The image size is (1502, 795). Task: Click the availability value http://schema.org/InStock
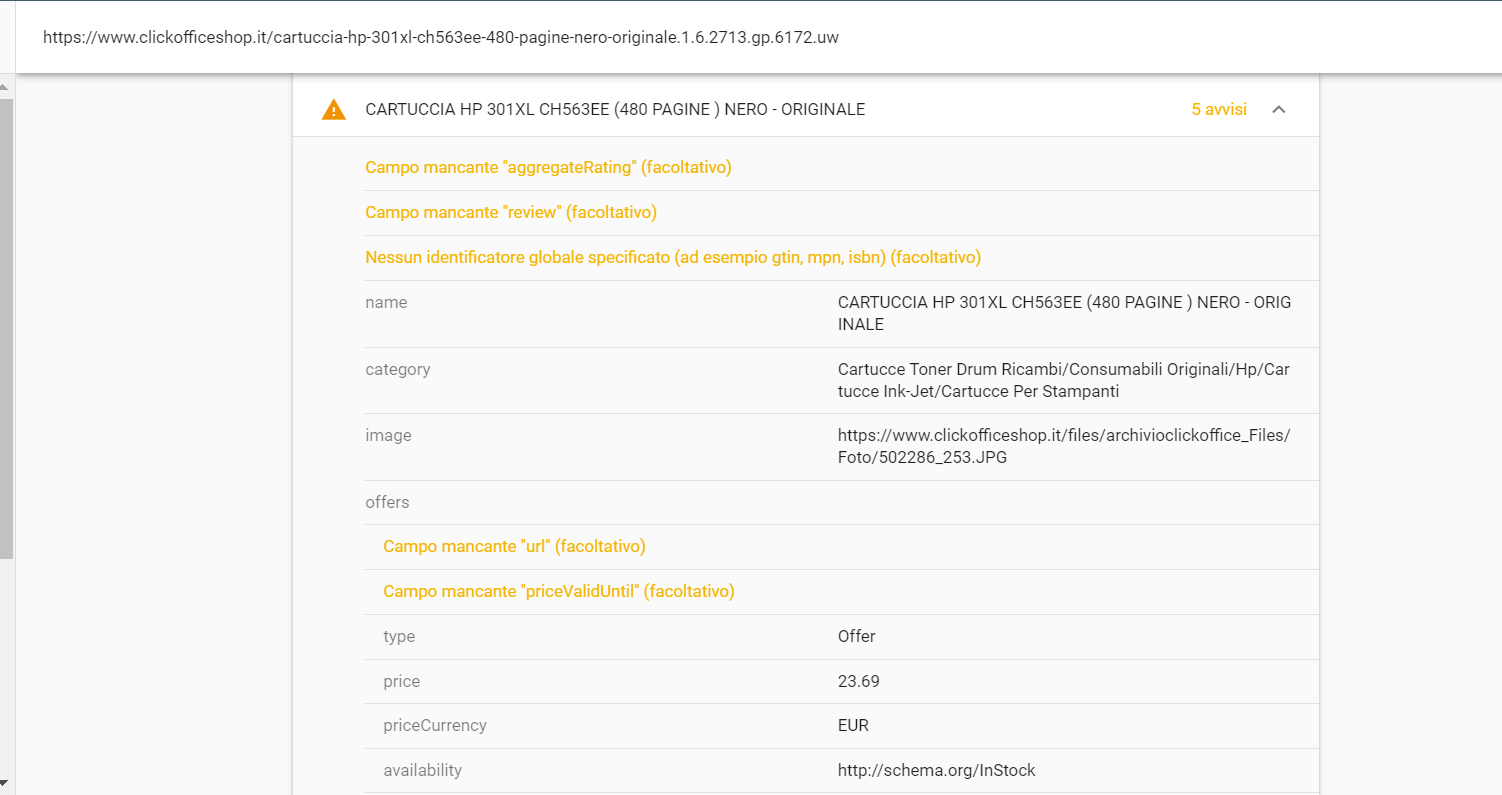click(x=937, y=771)
